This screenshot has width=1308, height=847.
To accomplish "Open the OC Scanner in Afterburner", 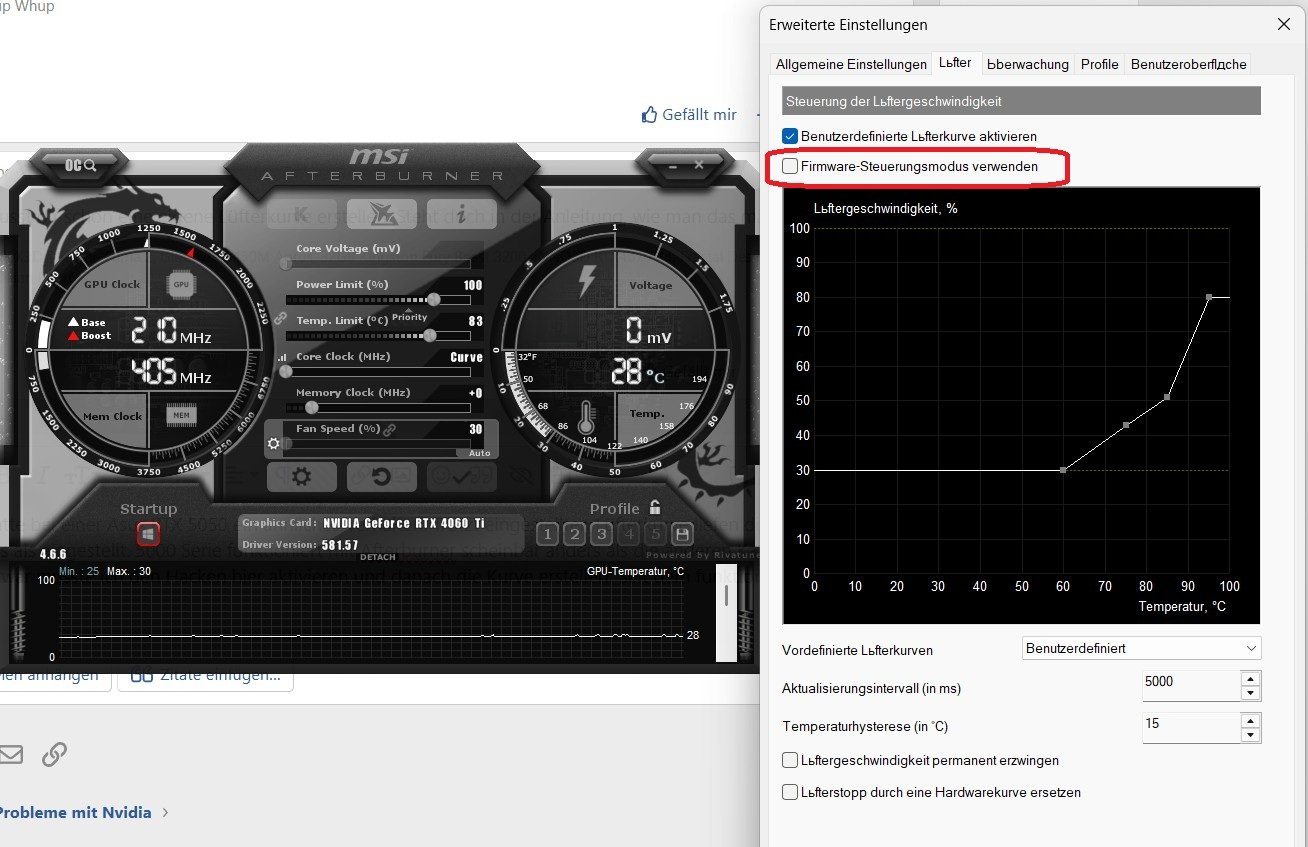I will click(x=81, y=165).
